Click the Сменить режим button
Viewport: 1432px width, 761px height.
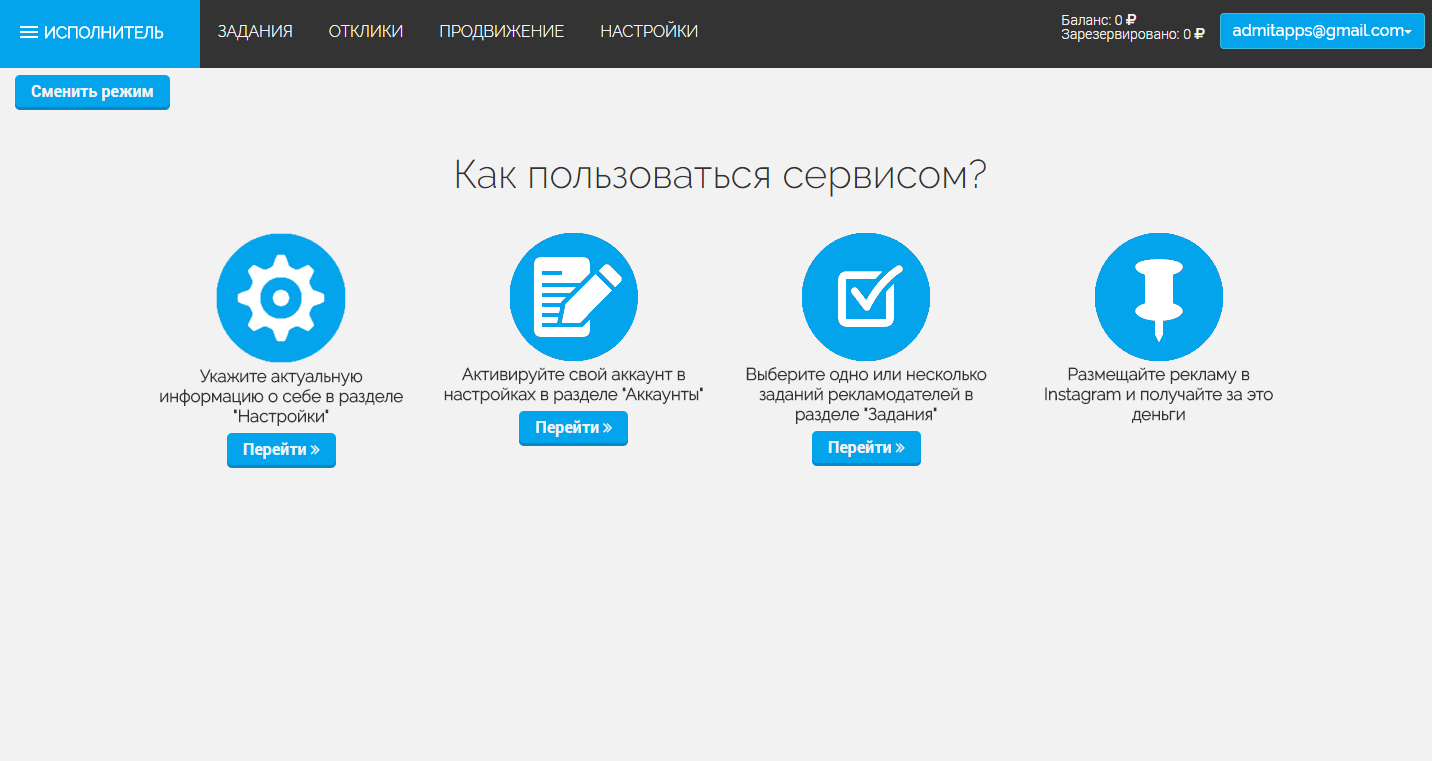[92, 92]
